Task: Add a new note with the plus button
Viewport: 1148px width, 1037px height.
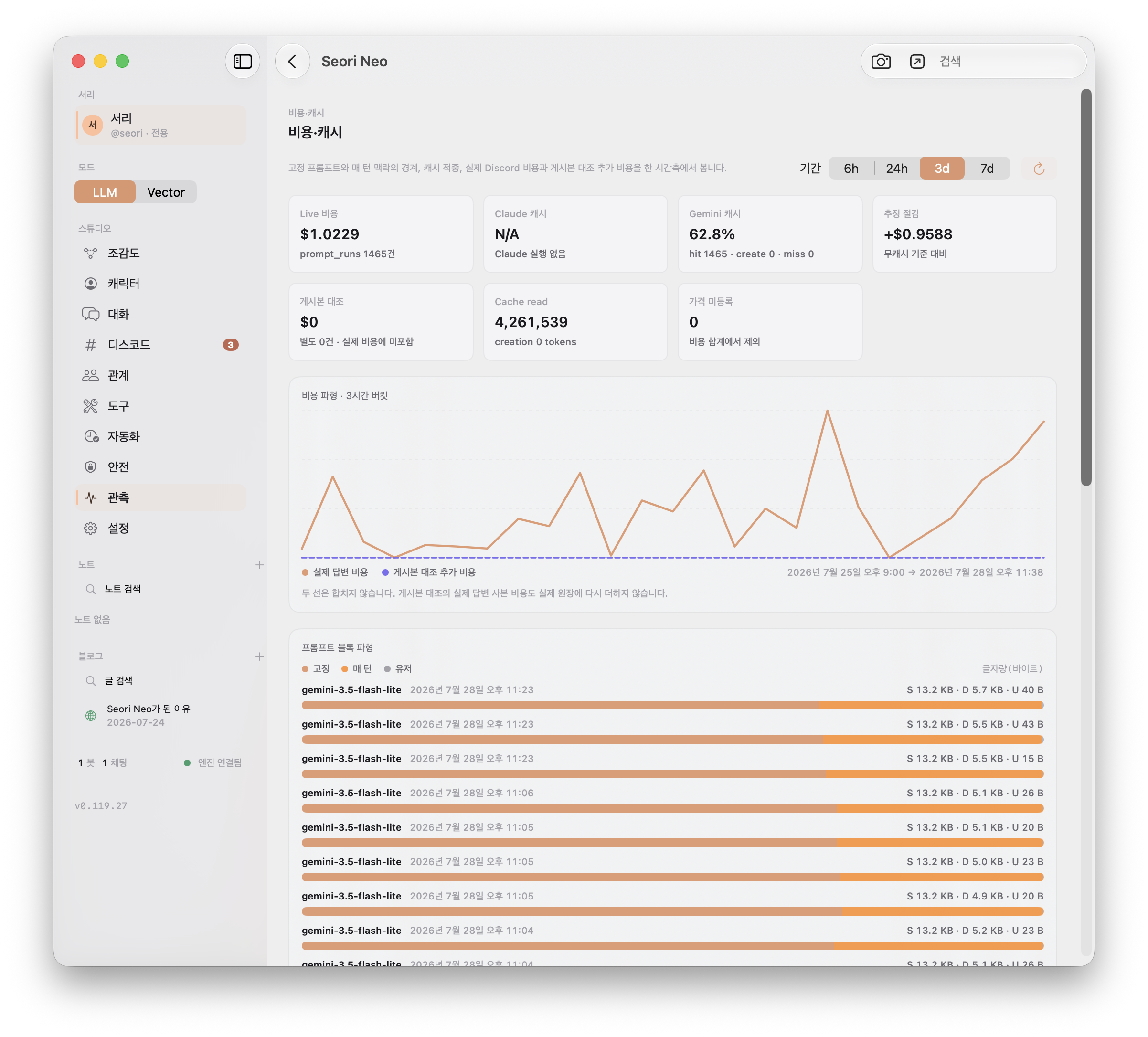Action: click(x=260, y=565)
